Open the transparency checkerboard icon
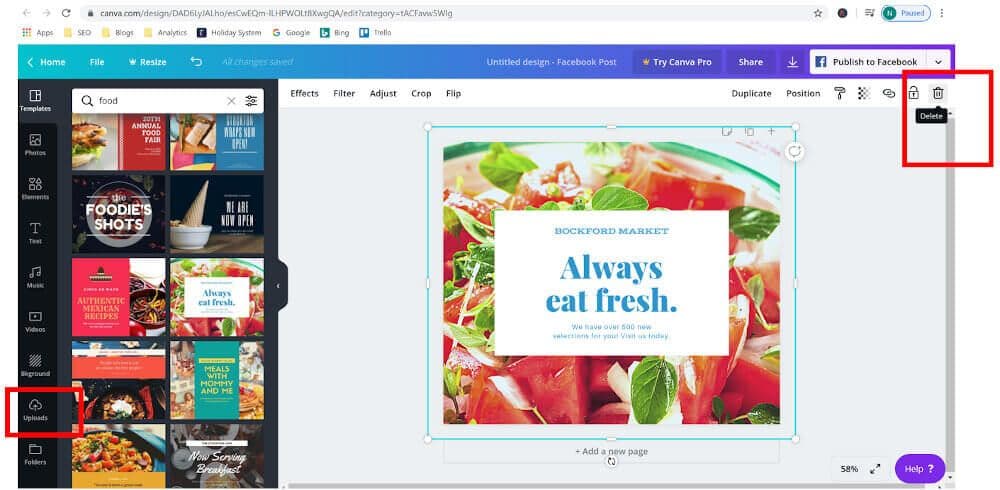1000x490 pixels. pyautogui.click(x=864, y=93)
